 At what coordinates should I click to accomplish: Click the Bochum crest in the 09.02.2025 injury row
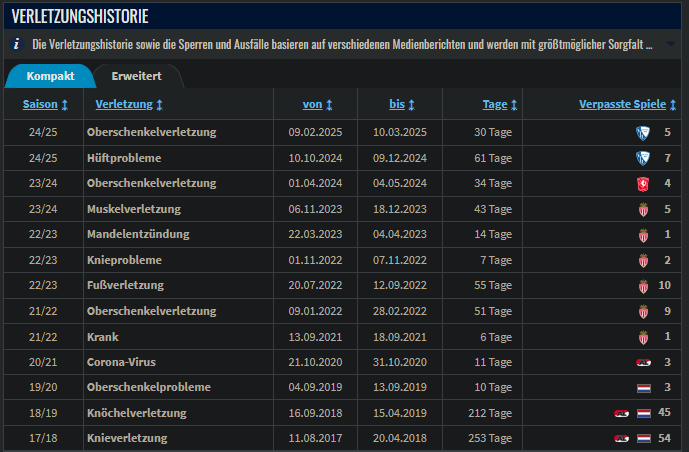point(643,132)
